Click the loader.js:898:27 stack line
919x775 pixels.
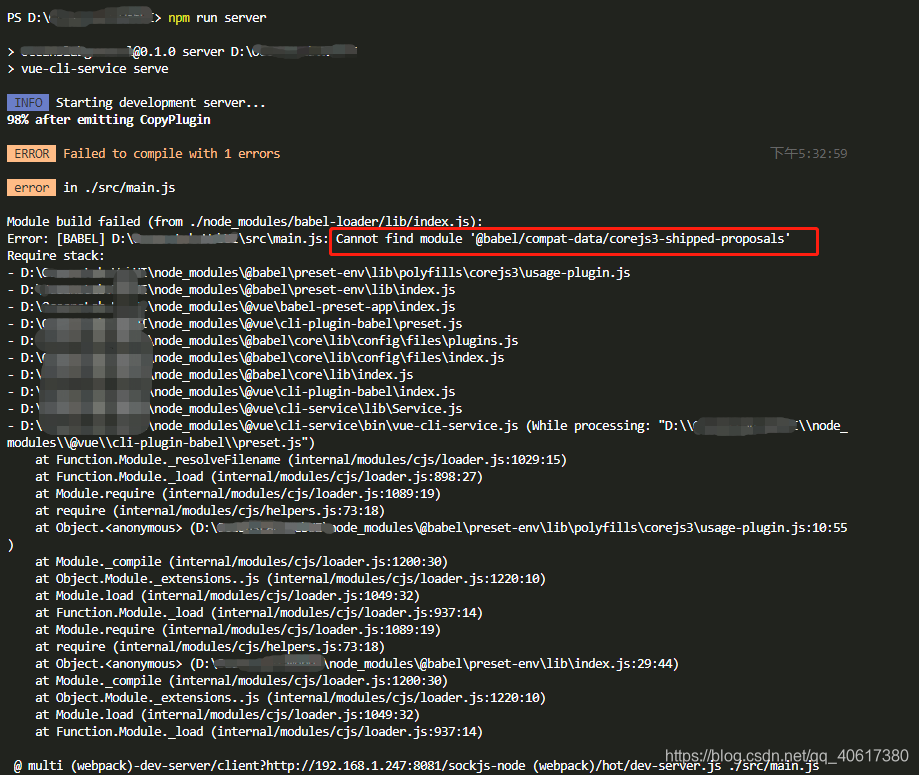(259, 477)
